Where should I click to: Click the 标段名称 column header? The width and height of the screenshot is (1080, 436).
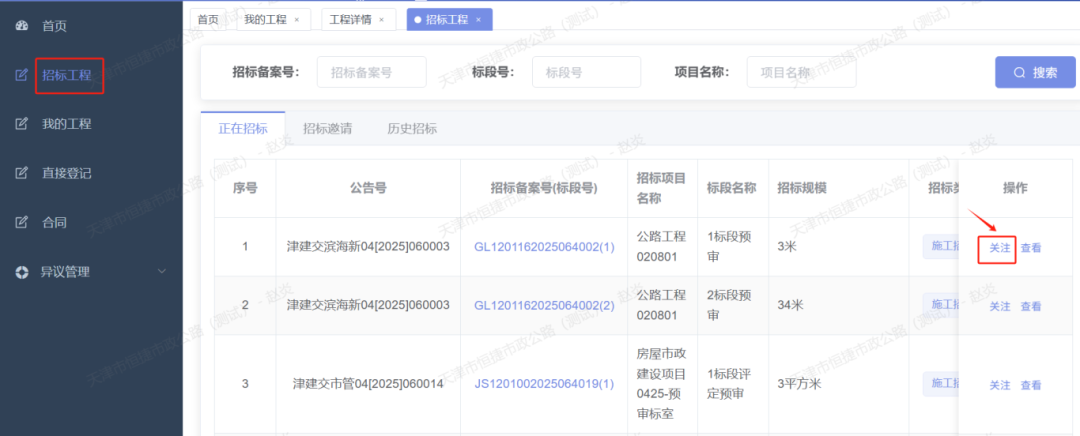[731, 188]
